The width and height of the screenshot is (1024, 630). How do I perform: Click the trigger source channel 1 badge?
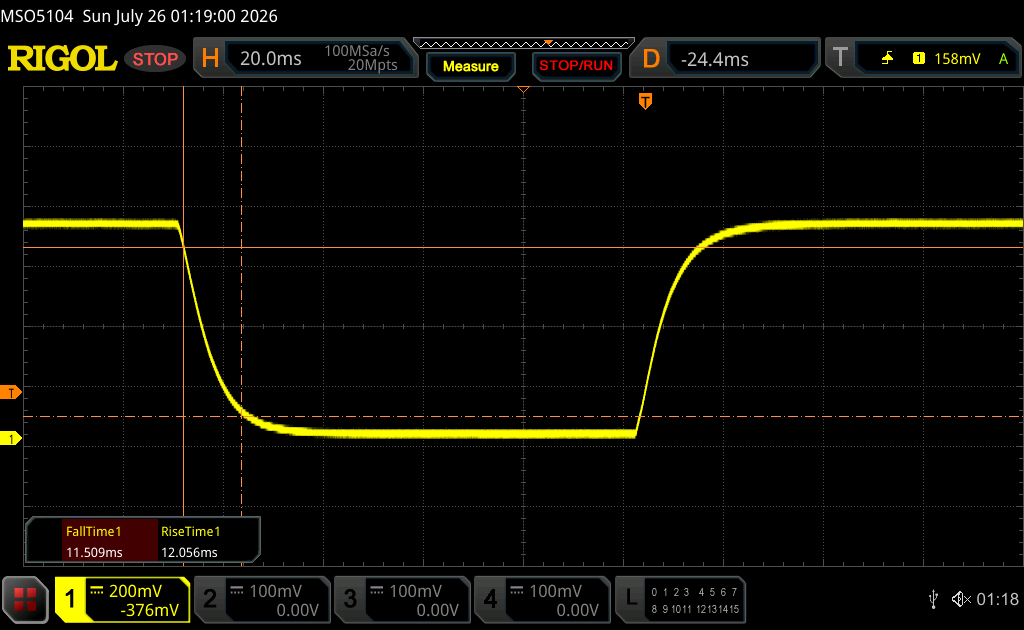pos(919,59)
